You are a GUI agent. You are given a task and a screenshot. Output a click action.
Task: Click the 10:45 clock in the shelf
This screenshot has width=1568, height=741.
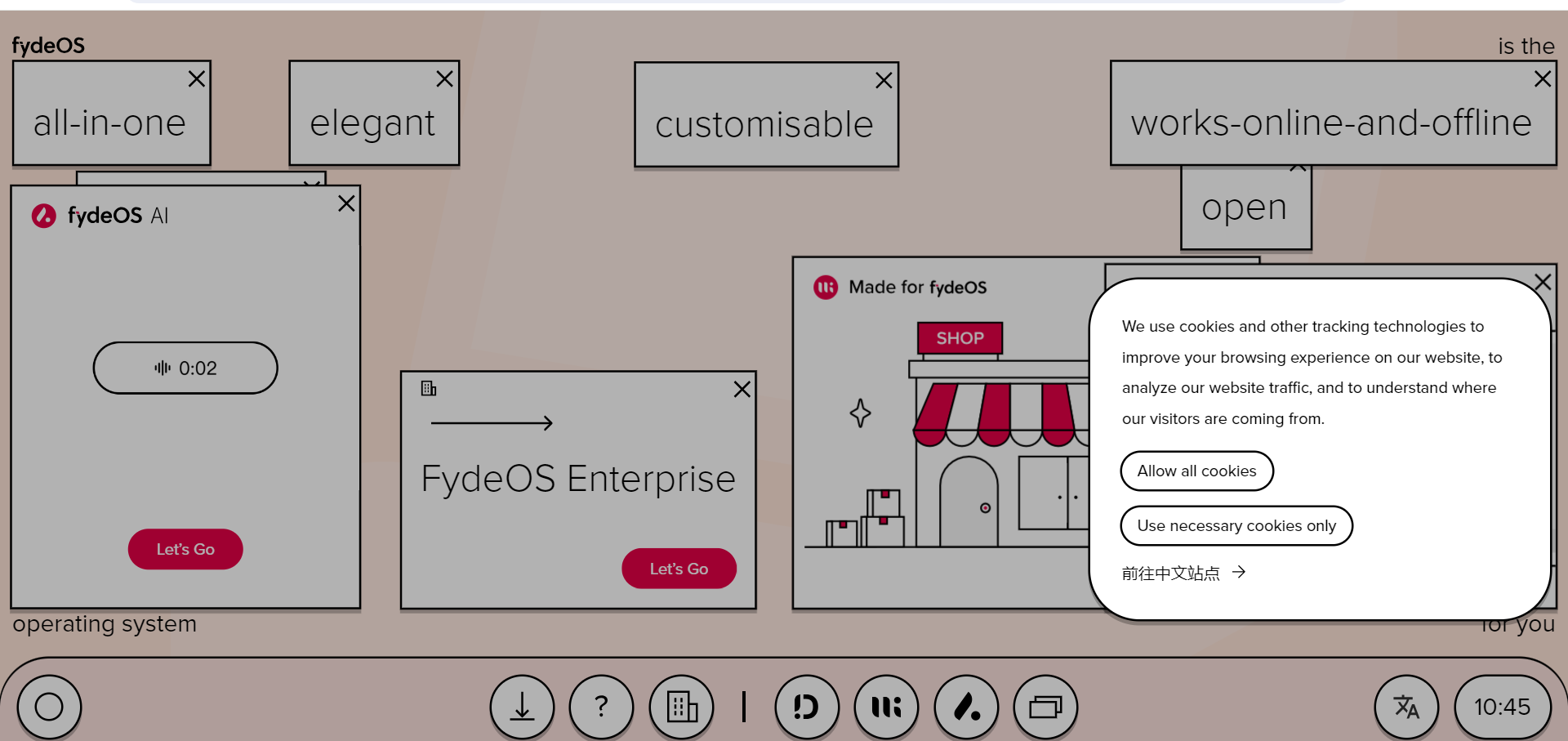(1502, 707)
